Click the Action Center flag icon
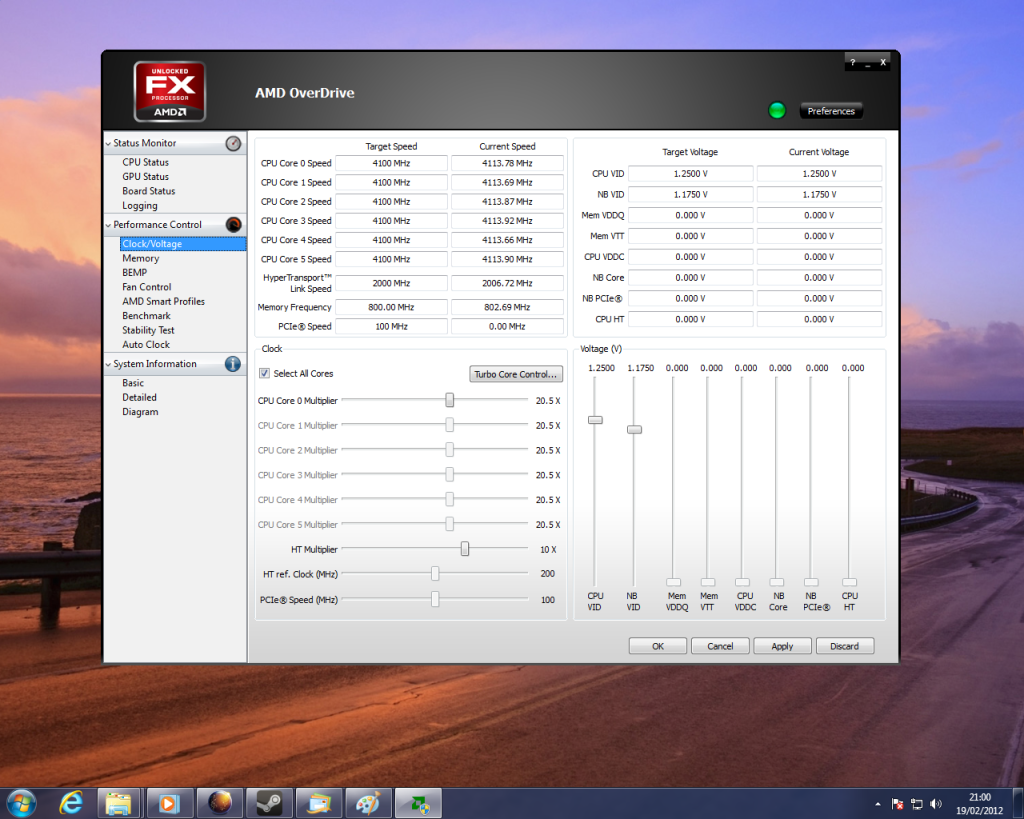Image resolution: width=1024 pixels, height=819 pixels. 897,804
